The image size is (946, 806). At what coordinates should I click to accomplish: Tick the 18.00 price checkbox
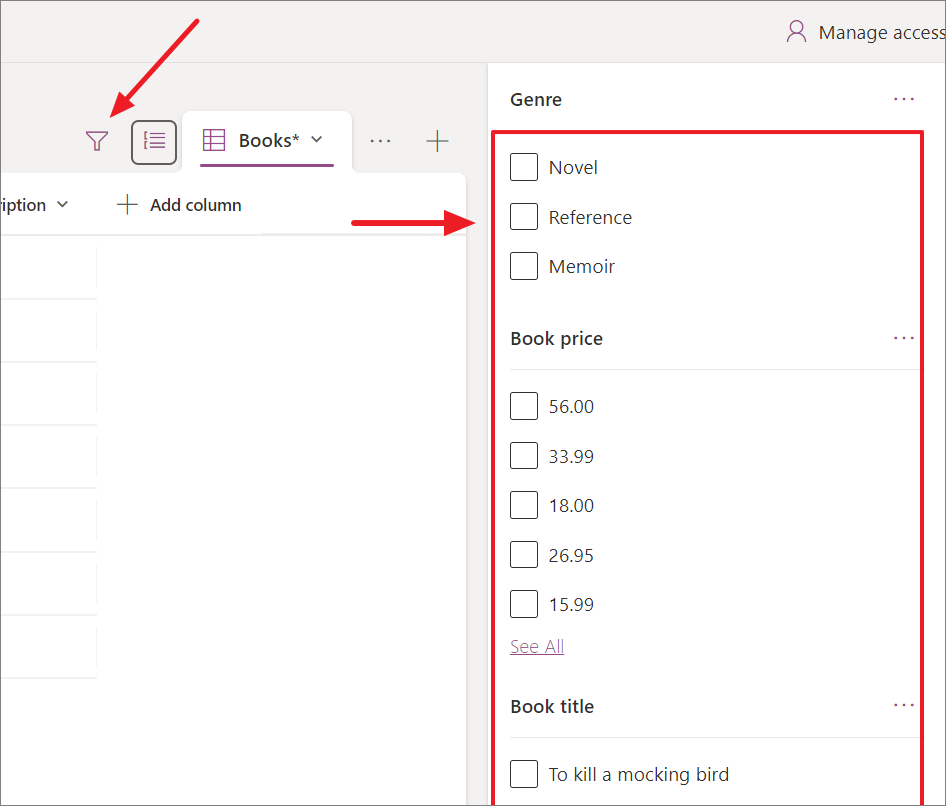524,505
